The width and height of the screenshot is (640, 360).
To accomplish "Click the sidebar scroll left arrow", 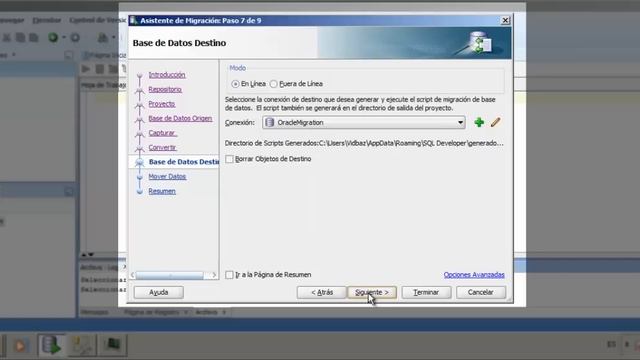I will pos(132,275).
